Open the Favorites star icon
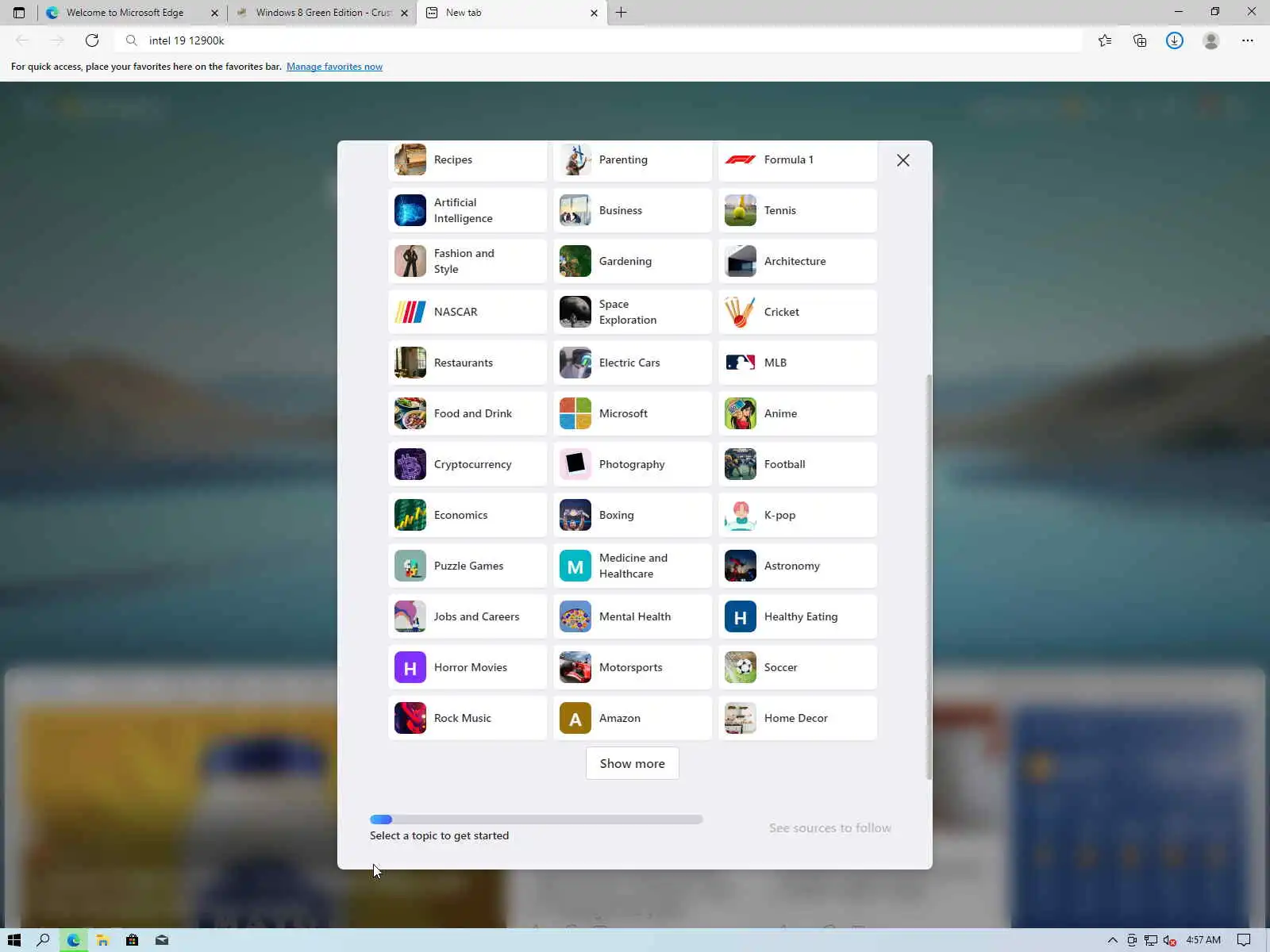Image resolution: width=1270 pixels, height=952 pixels. click(1105, 40)
